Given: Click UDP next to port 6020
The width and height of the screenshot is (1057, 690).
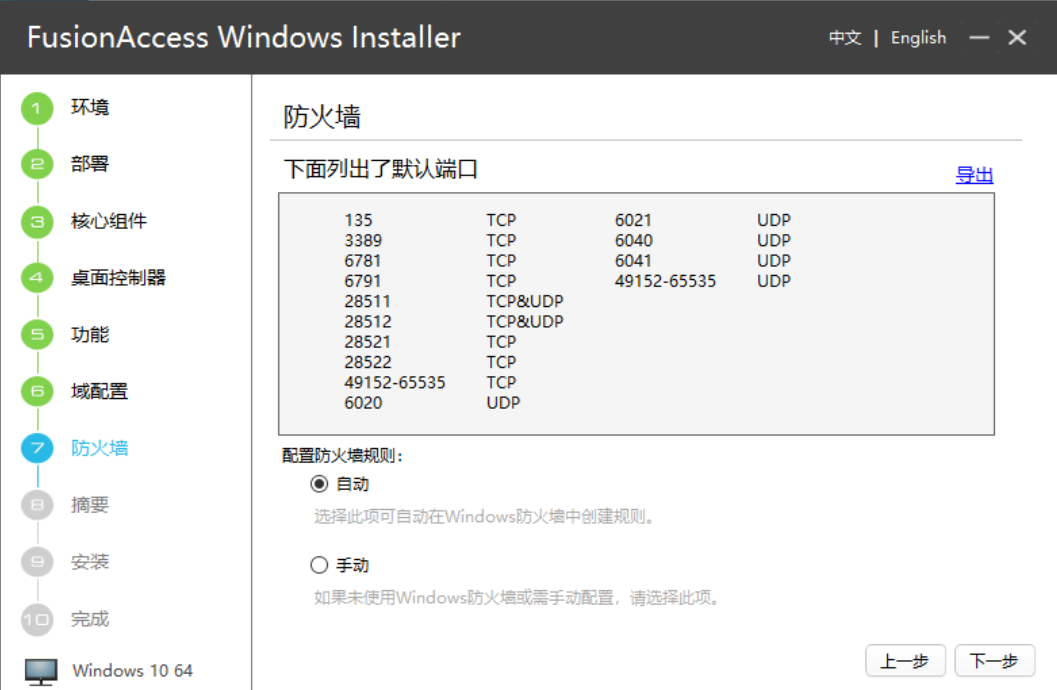Looking at the screenshot, I should (503, 403).
